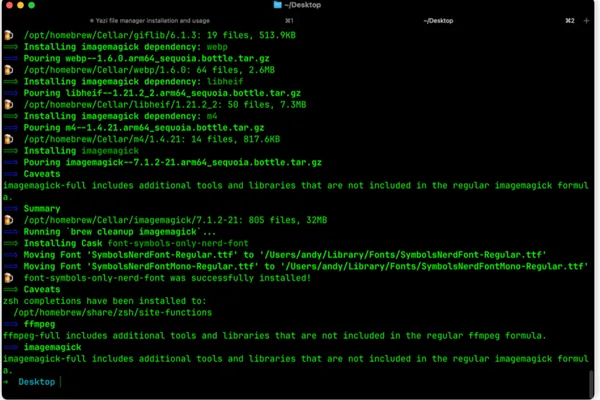Click the prompt arrow before 'Desktop'
The width and height of the screenshot is (600, 400).
[x=6, y=382]
